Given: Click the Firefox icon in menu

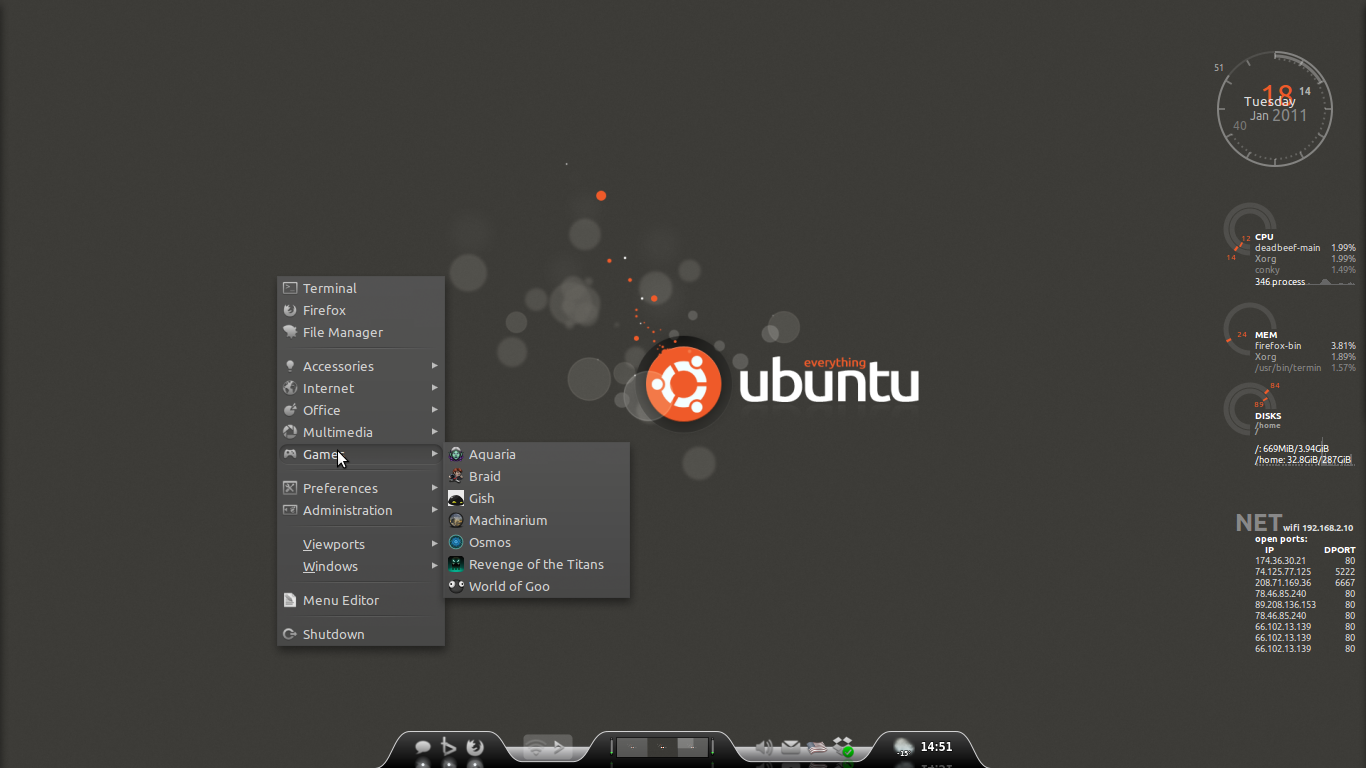Looking at the screenshot, I should coord(290,310).
